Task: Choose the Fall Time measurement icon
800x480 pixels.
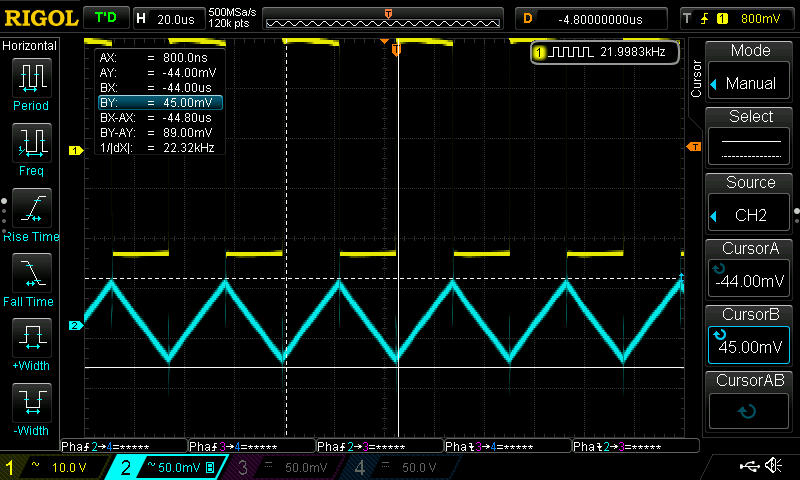Action: [x=31, y=279]
